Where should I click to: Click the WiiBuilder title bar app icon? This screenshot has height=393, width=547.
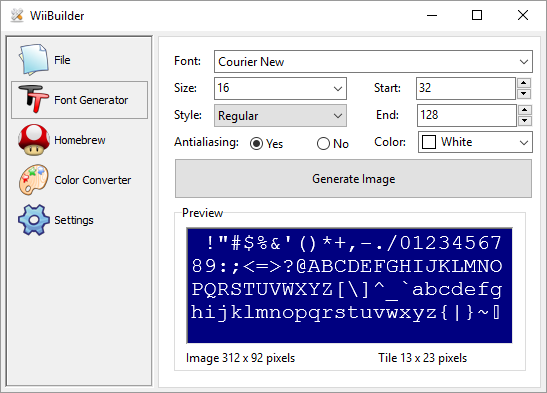tap(16, 15)
